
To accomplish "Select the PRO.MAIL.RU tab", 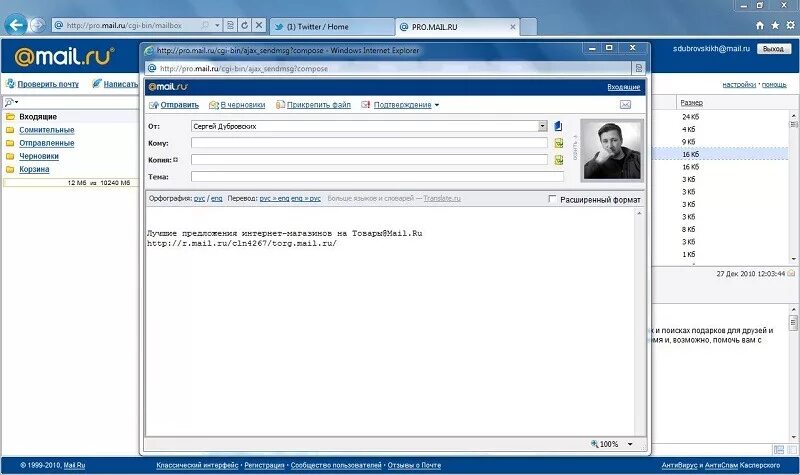I will 457,27.
